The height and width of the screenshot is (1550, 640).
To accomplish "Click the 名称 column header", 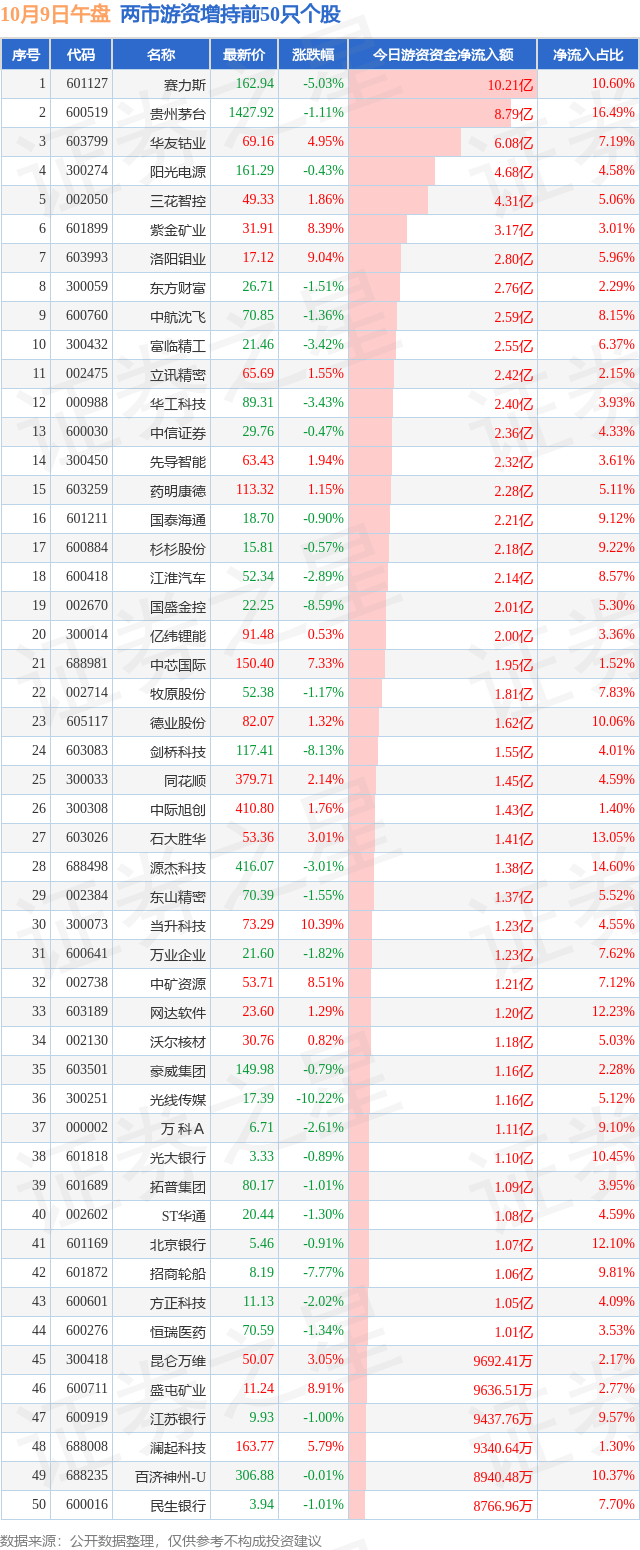I will pyautogui.click(x=160, y=55).
